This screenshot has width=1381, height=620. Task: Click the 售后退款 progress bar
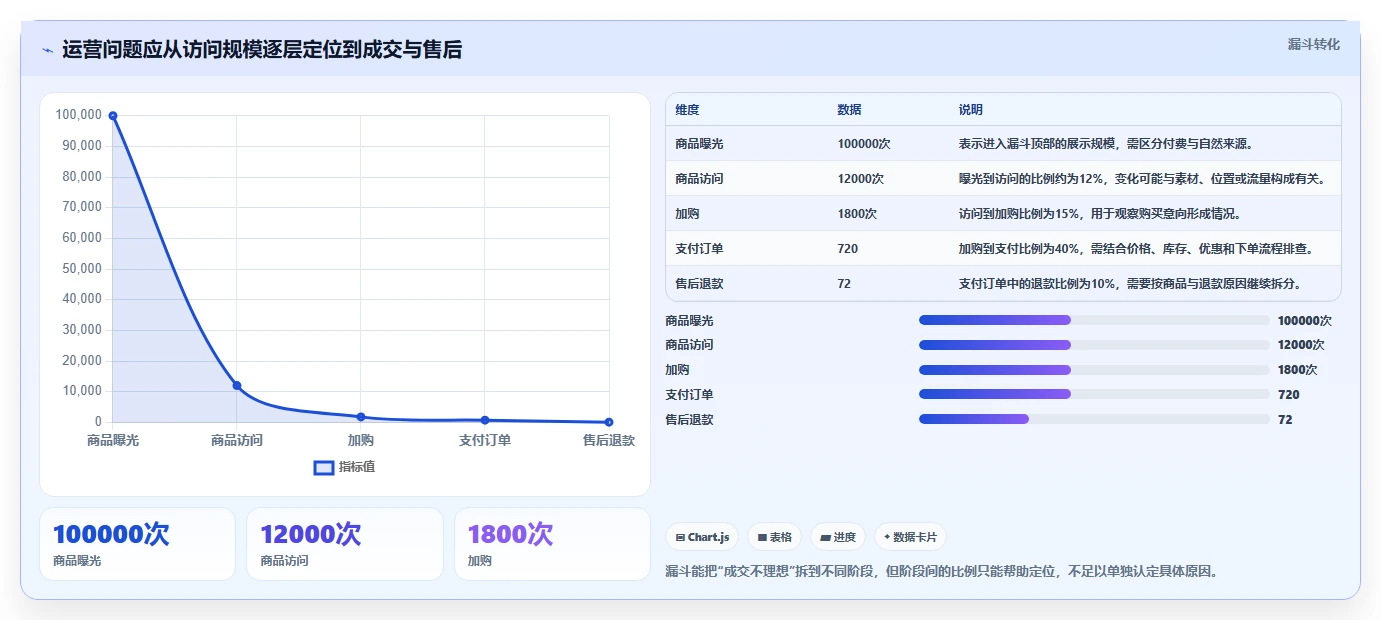coord(1094,419)
